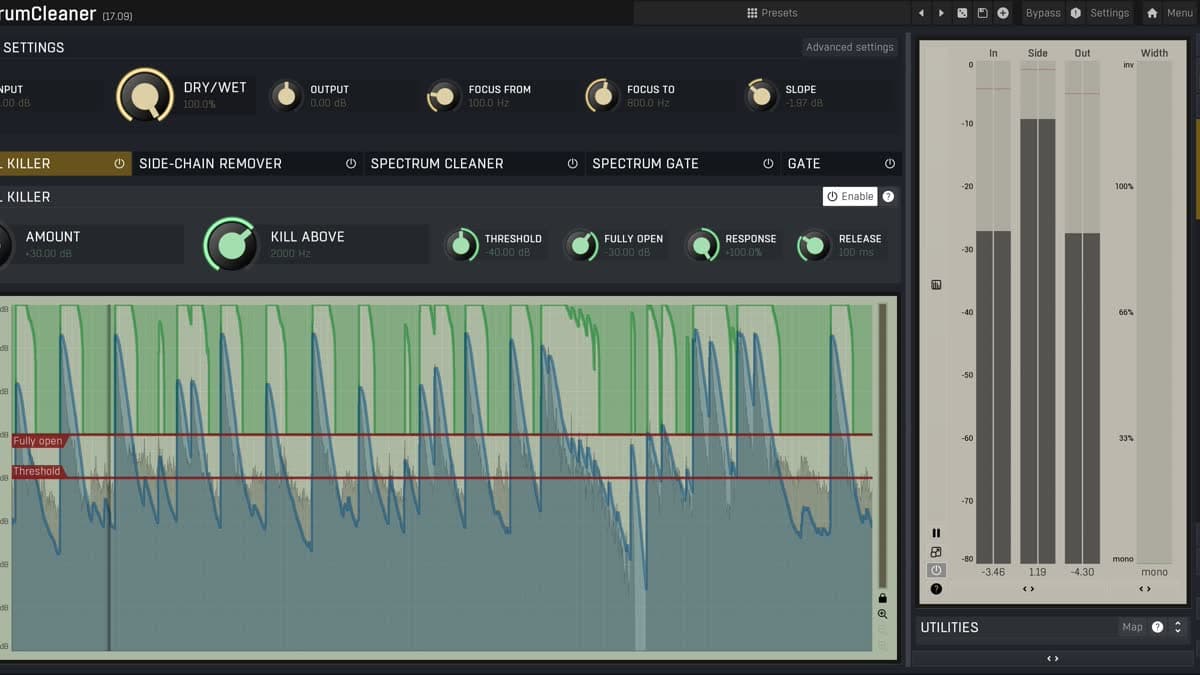Click the graph lock icon
The image size is (1200, 675).
click(882, 598)
